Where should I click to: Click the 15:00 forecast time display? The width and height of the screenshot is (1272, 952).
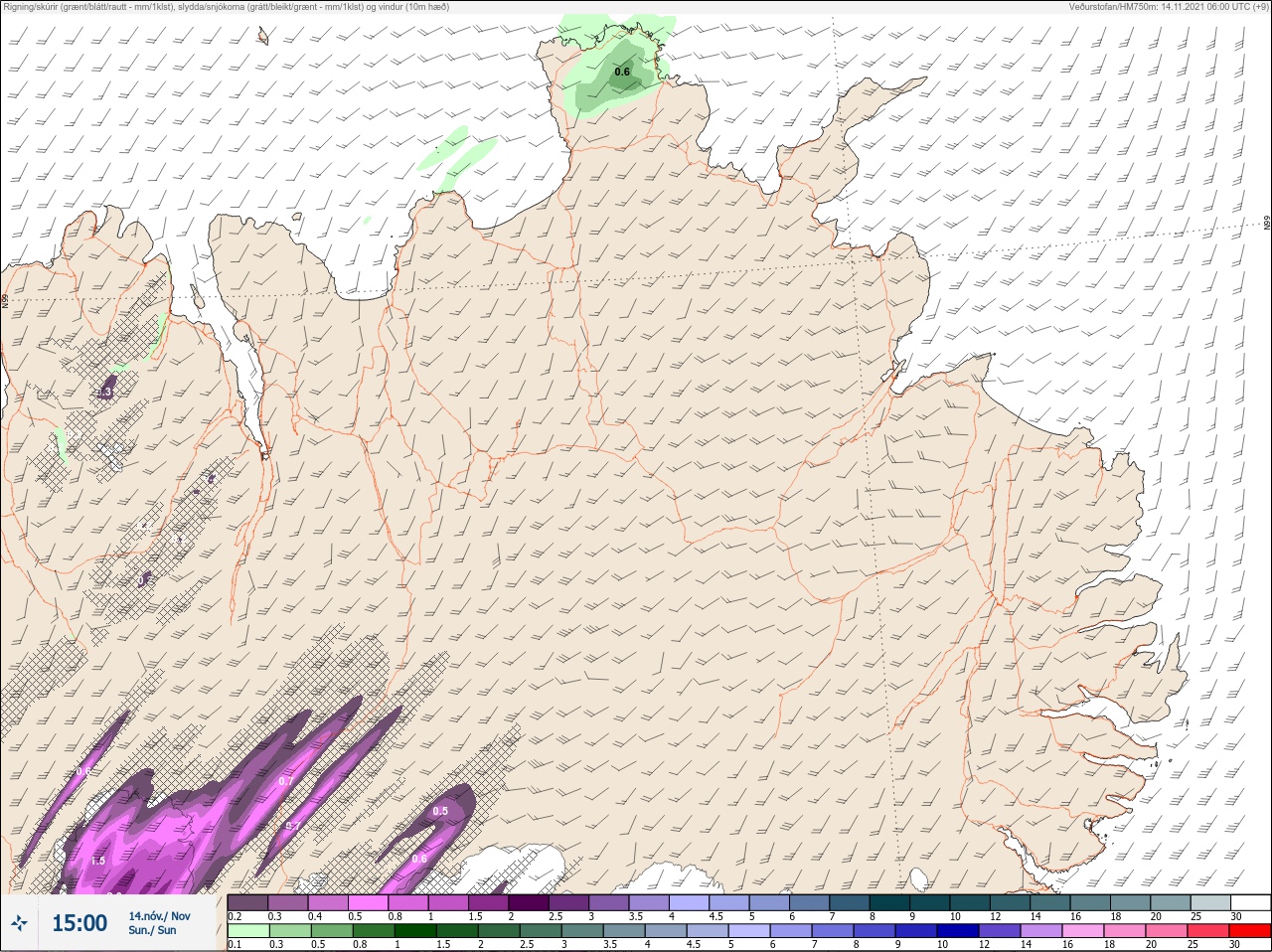(79, 923)
